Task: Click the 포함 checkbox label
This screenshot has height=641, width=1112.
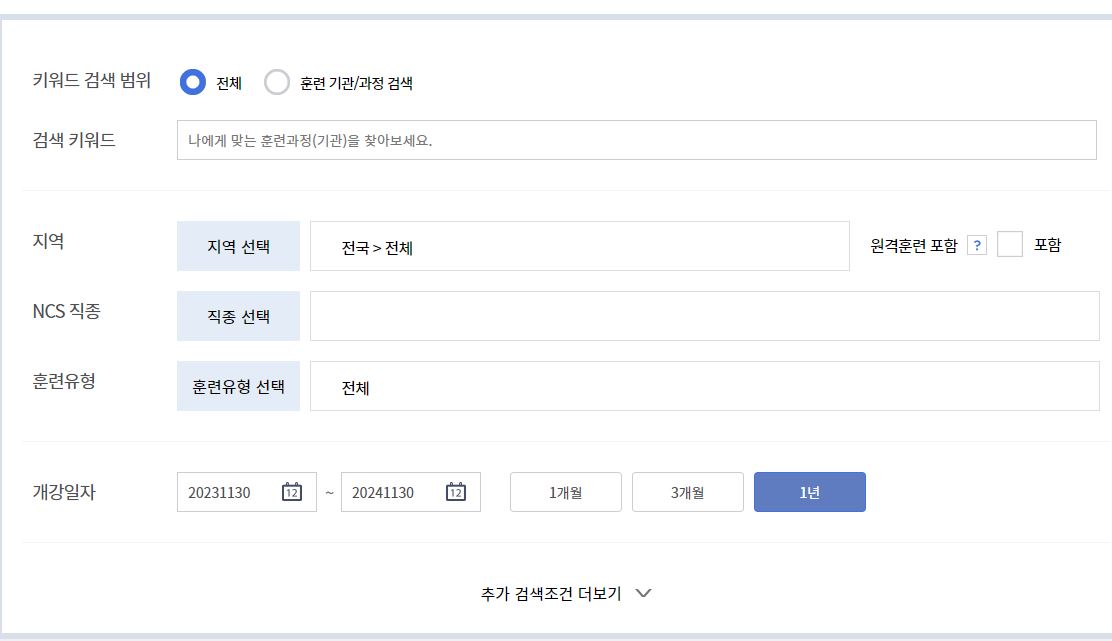Action: click(x=1047, y=245)
